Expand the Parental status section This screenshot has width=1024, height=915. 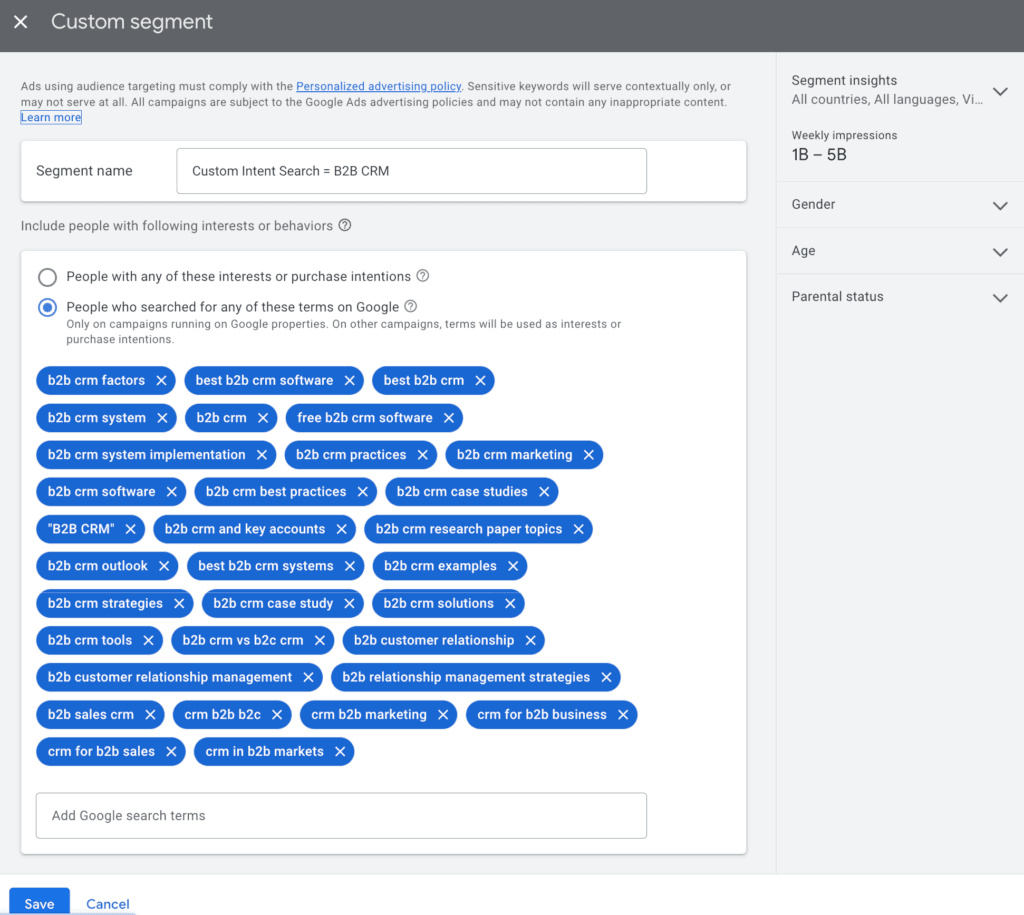1000,298
